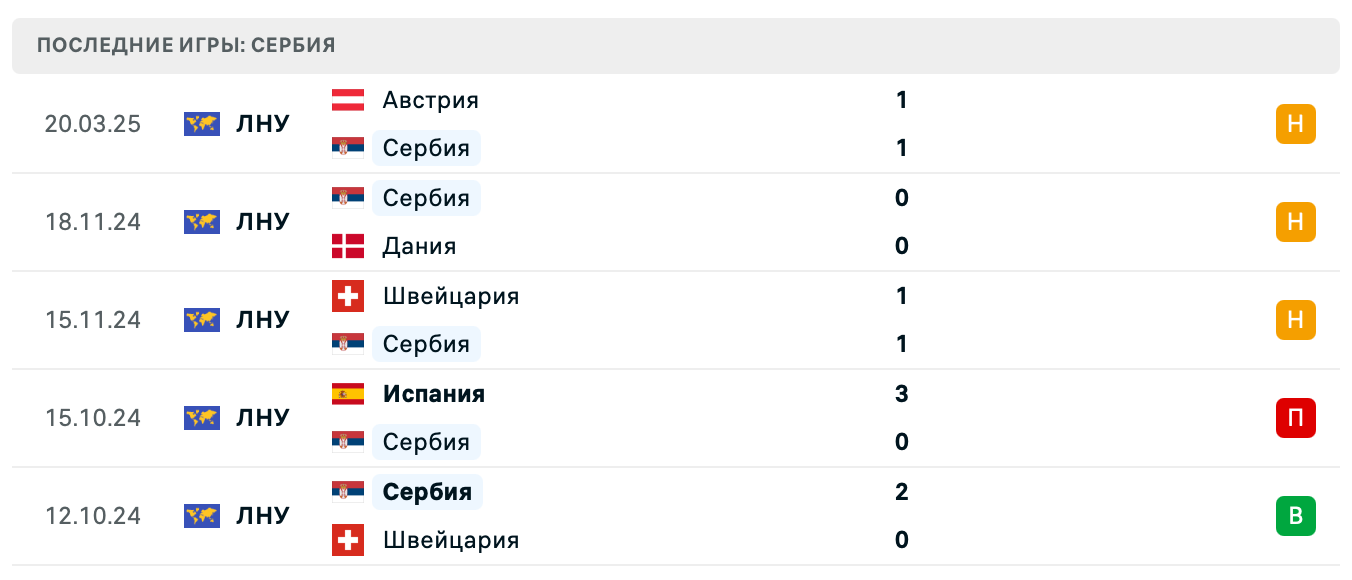
Task: Click the world map tournament icon on 20.03.25 row
Action: click(x=201, y=124)
